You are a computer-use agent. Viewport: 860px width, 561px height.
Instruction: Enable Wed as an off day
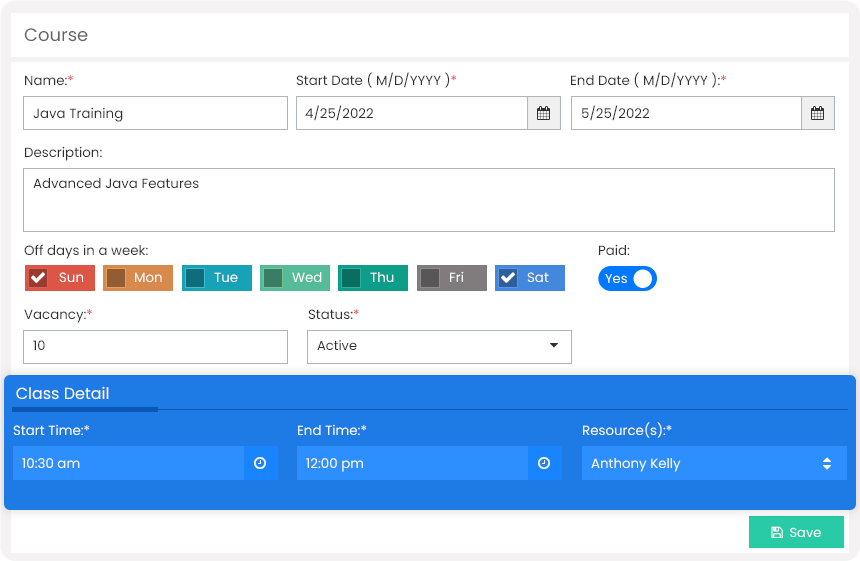pyautogui.click(x=273, y=277)
